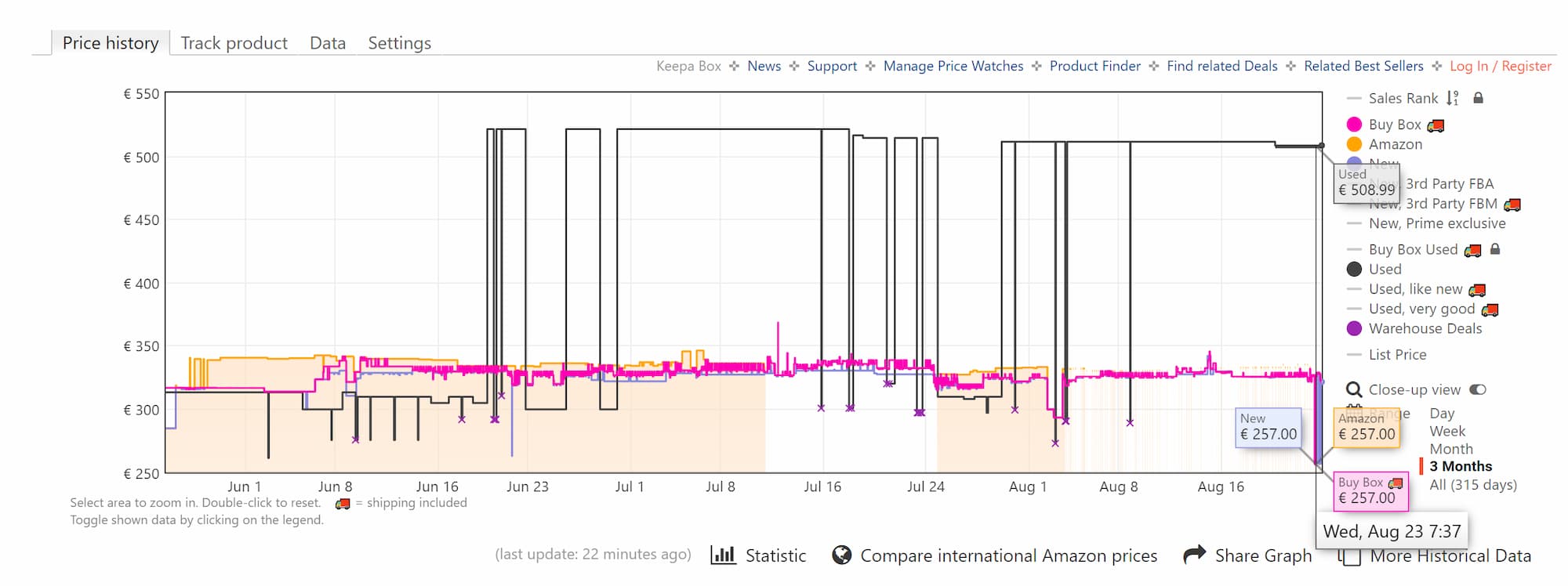1568x586 pixels.
Task: Check the More Historical Data checkbox
Action: 1348,556
